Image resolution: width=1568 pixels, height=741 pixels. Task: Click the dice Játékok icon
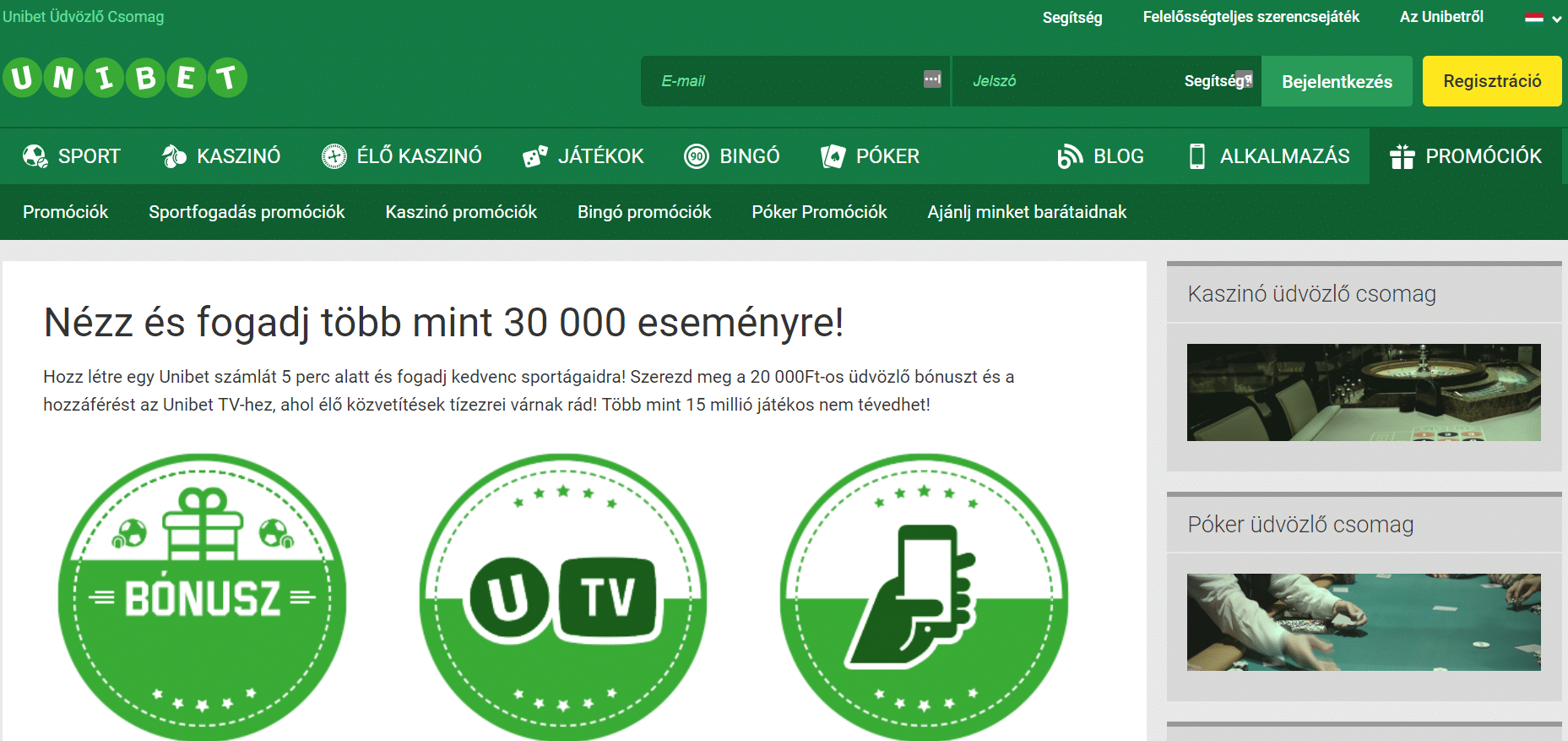[535, 156]
